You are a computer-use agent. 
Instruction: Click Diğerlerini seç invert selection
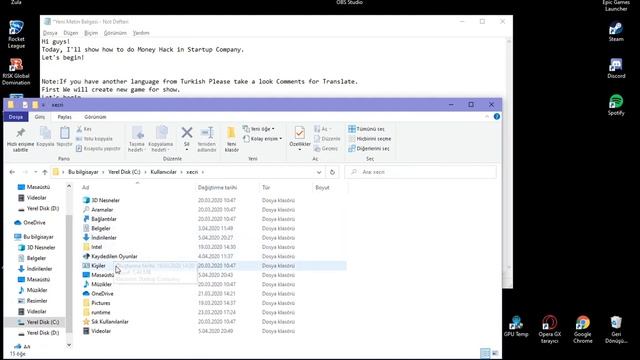click(369, 149)
